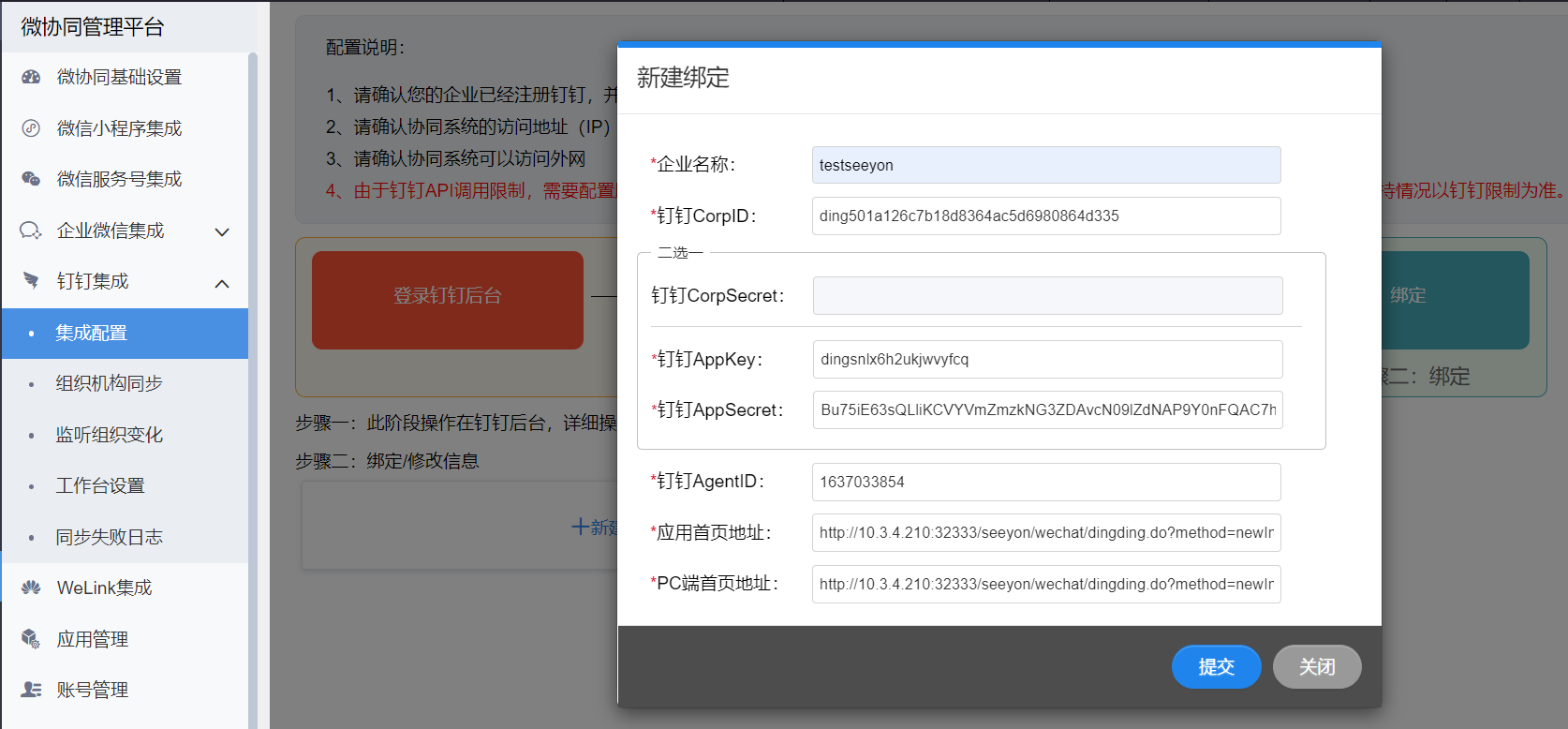
Task: Select 工作台设置 submenu item
Action: click(x=125, y=485)
